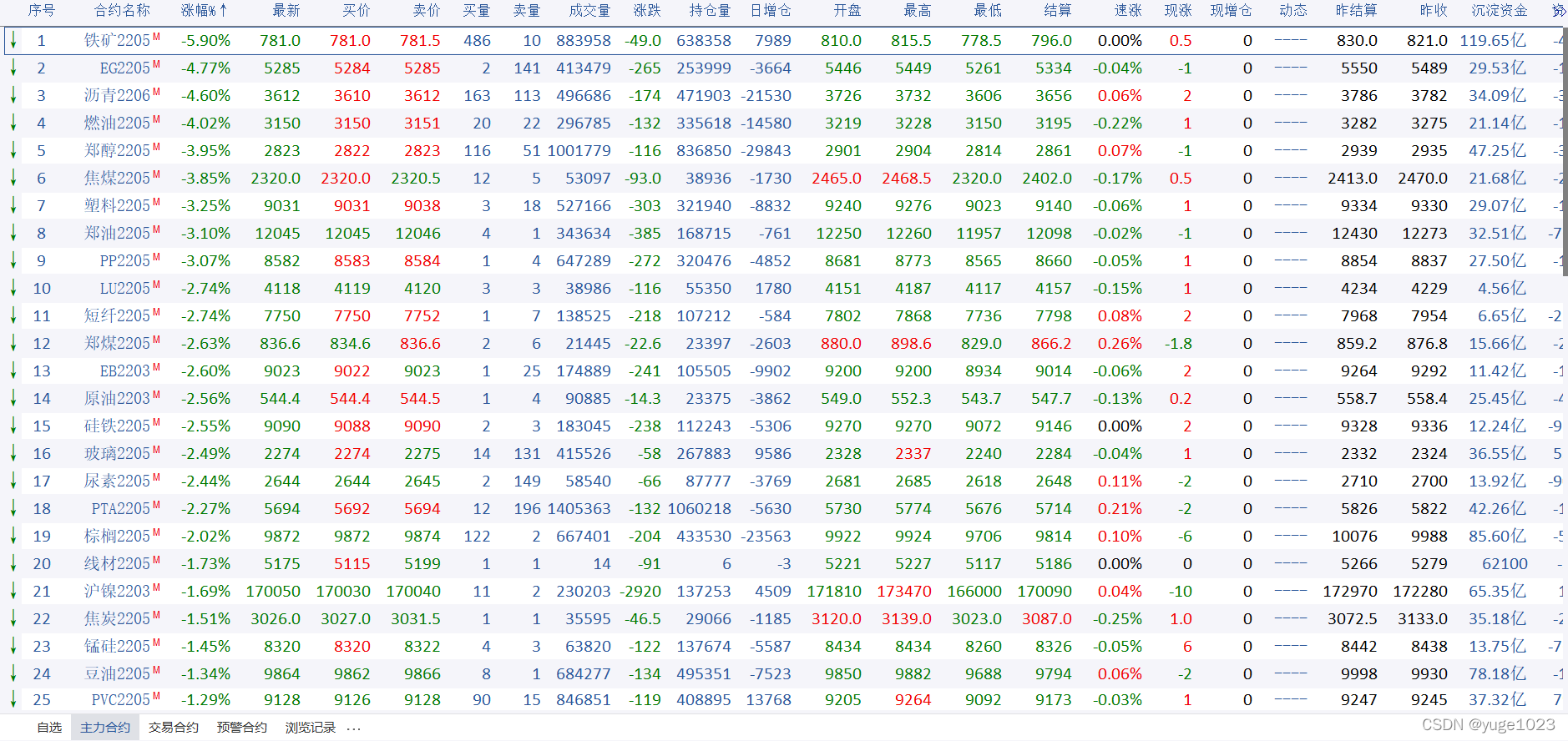Switch to the 自选 tab
The height and width of the screenshot is (741, 1568).
pyautogui.click(x=49, y=728)
